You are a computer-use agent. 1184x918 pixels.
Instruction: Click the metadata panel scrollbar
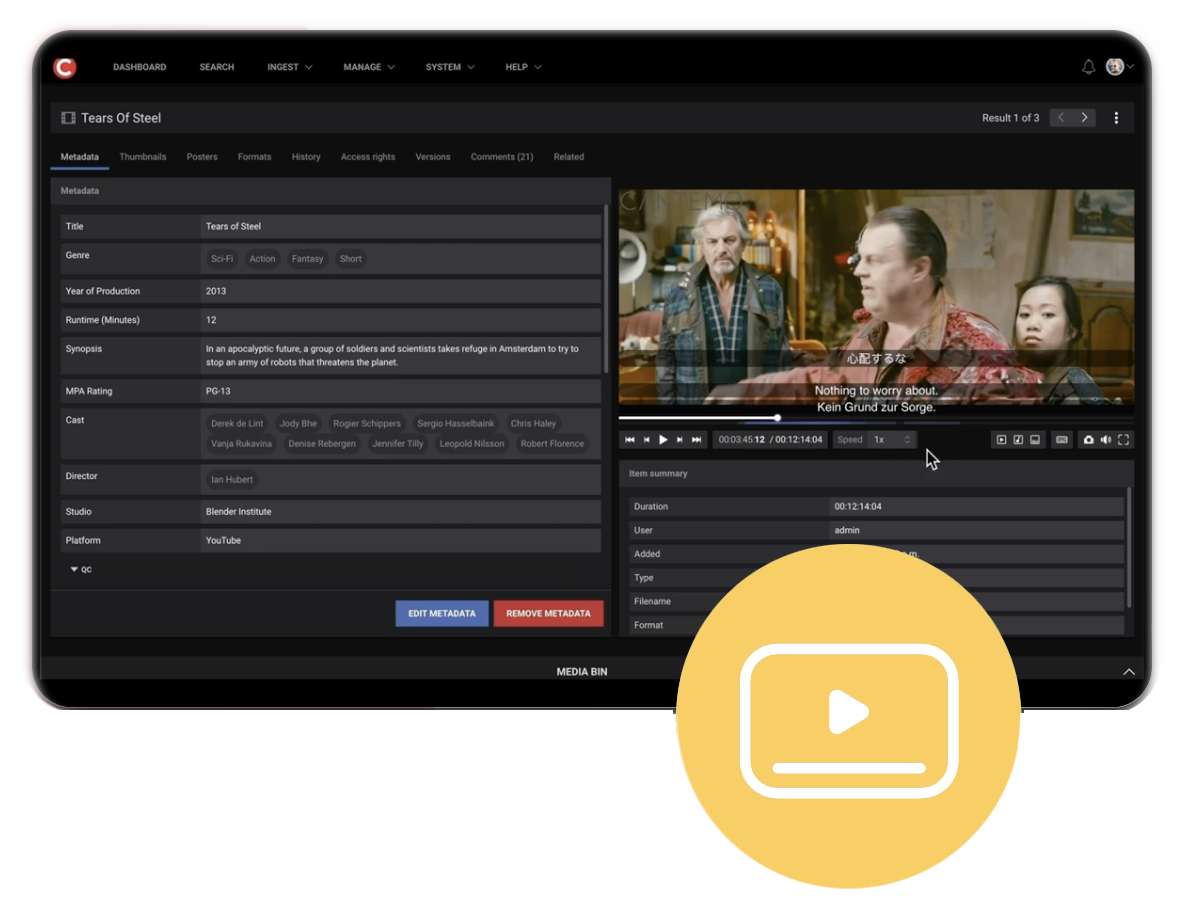click(606, 288)
